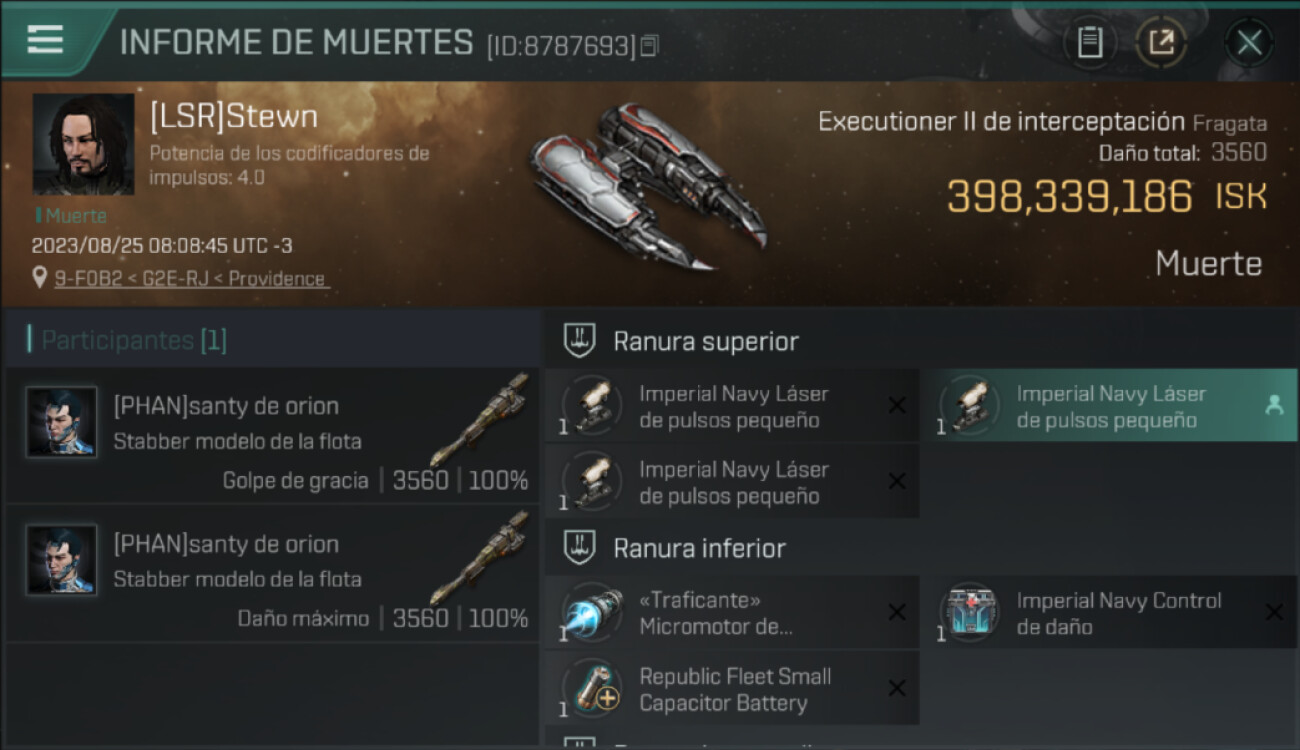The height and width of the screenshot is (750, 1300).
Task: Select the Daño máximo participant entry
Action: (272, 573)
